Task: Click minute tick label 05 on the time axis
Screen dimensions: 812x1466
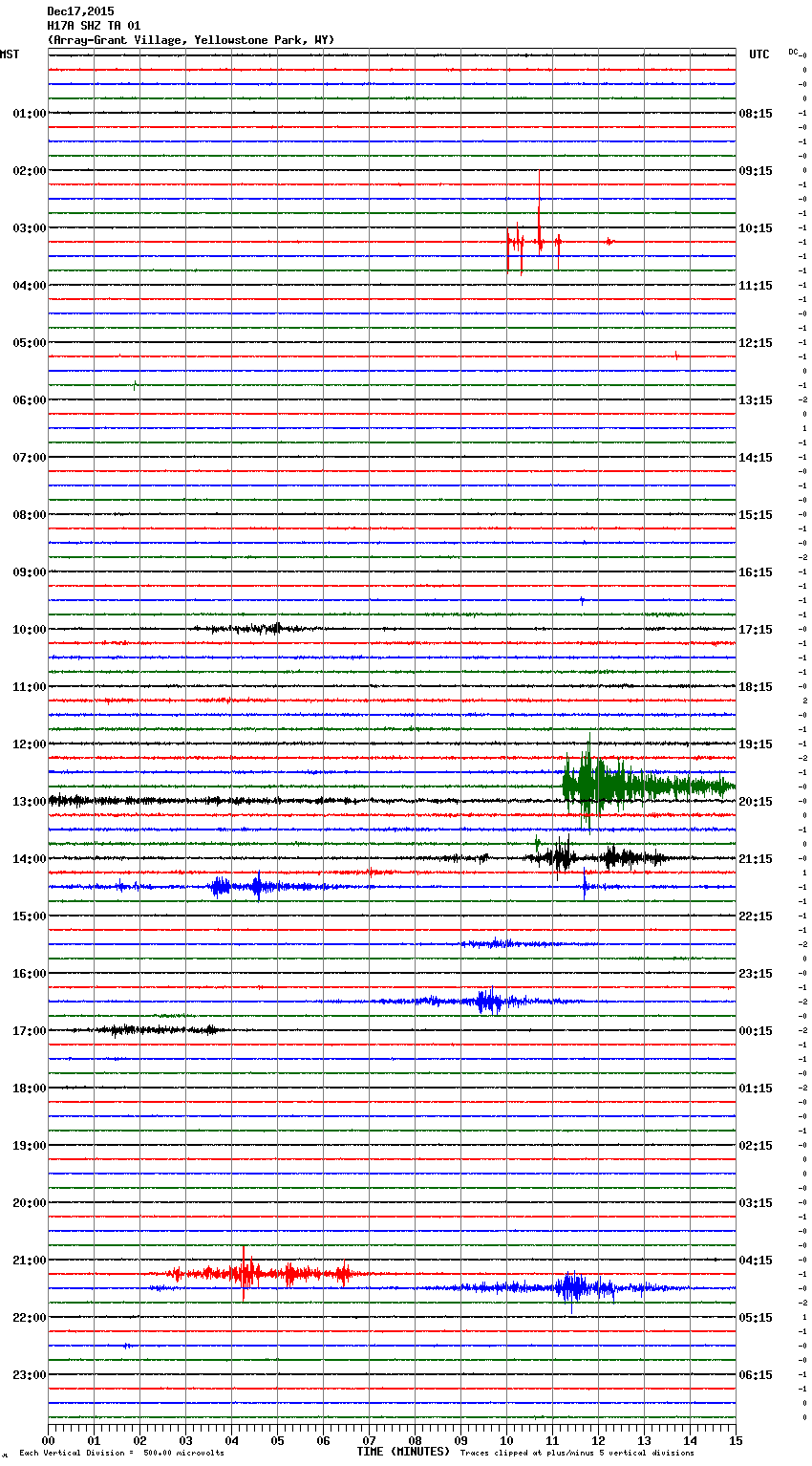Action: [277, 1440]
